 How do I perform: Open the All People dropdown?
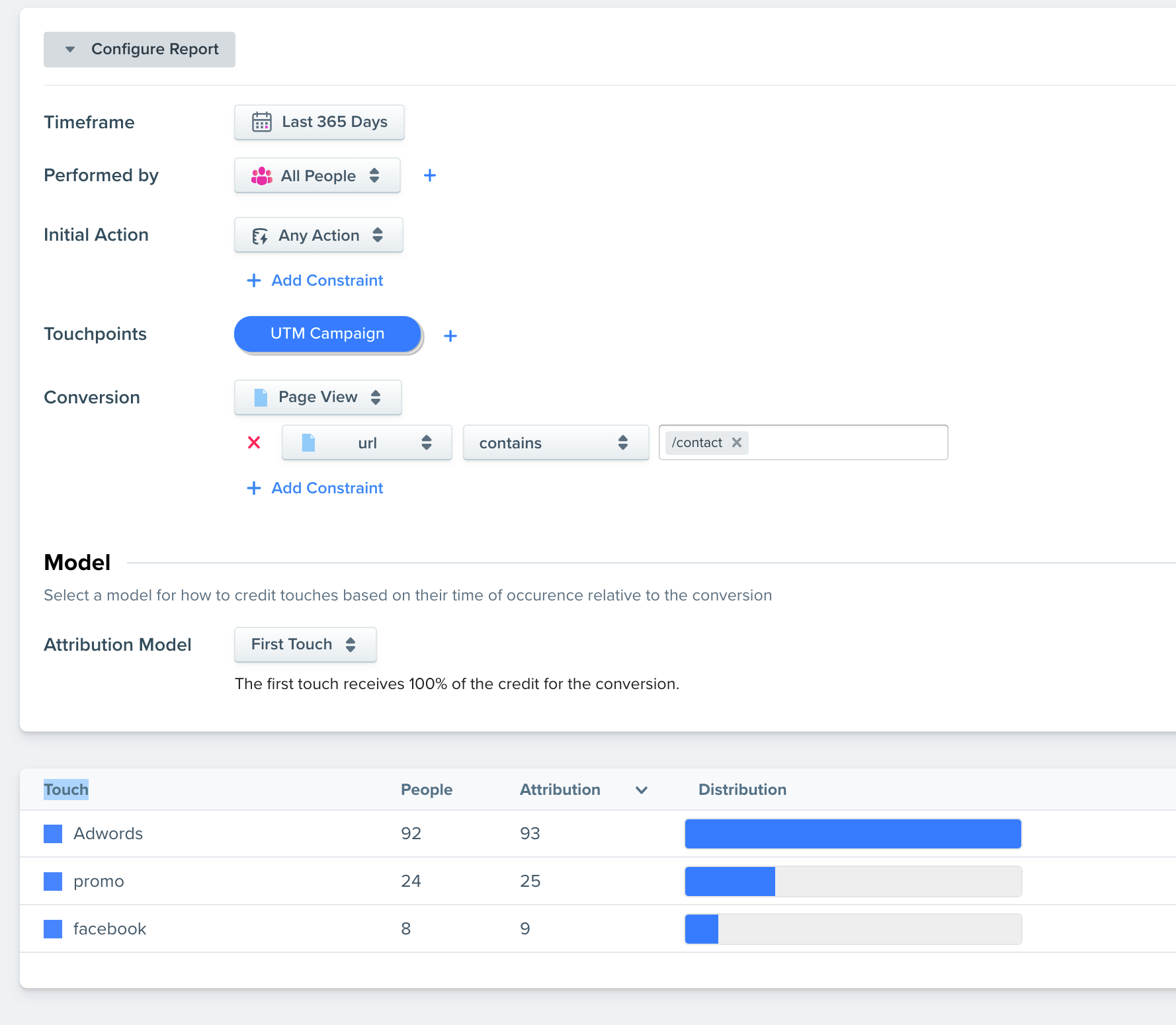[x=317, y=175]
